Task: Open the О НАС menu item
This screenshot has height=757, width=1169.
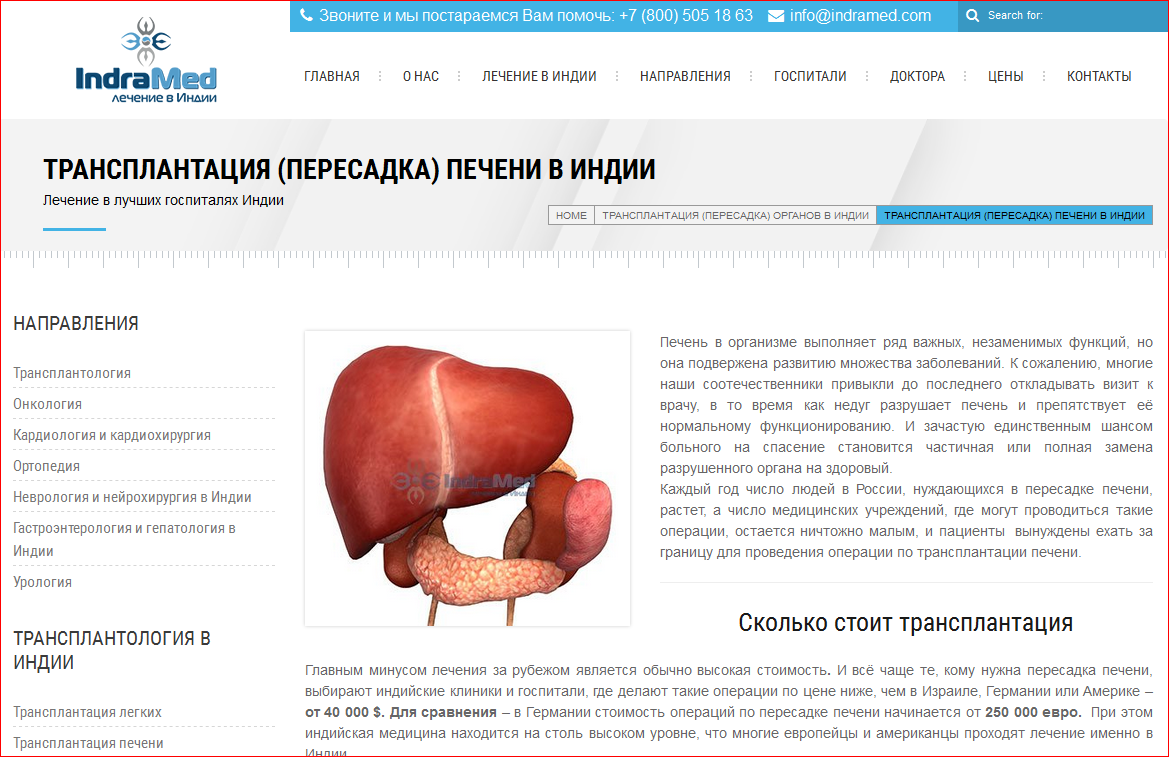Action: (x=421, y=76)
